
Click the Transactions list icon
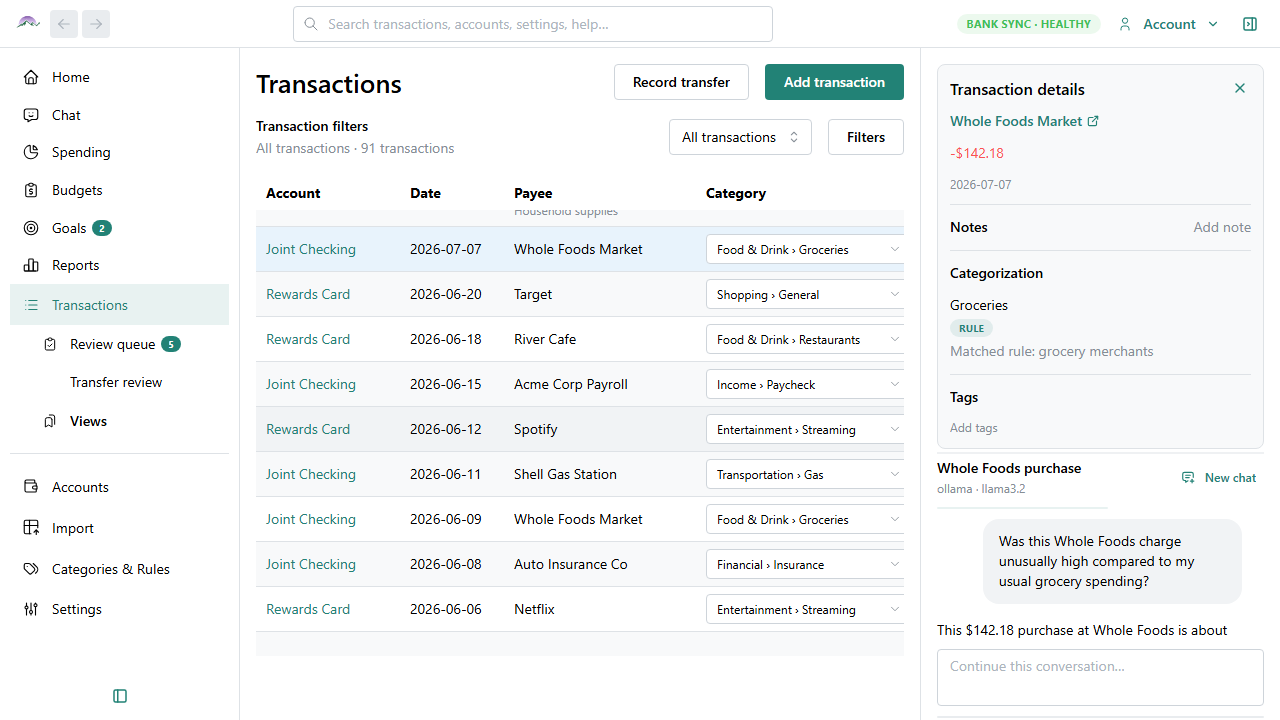click(31, 305)
